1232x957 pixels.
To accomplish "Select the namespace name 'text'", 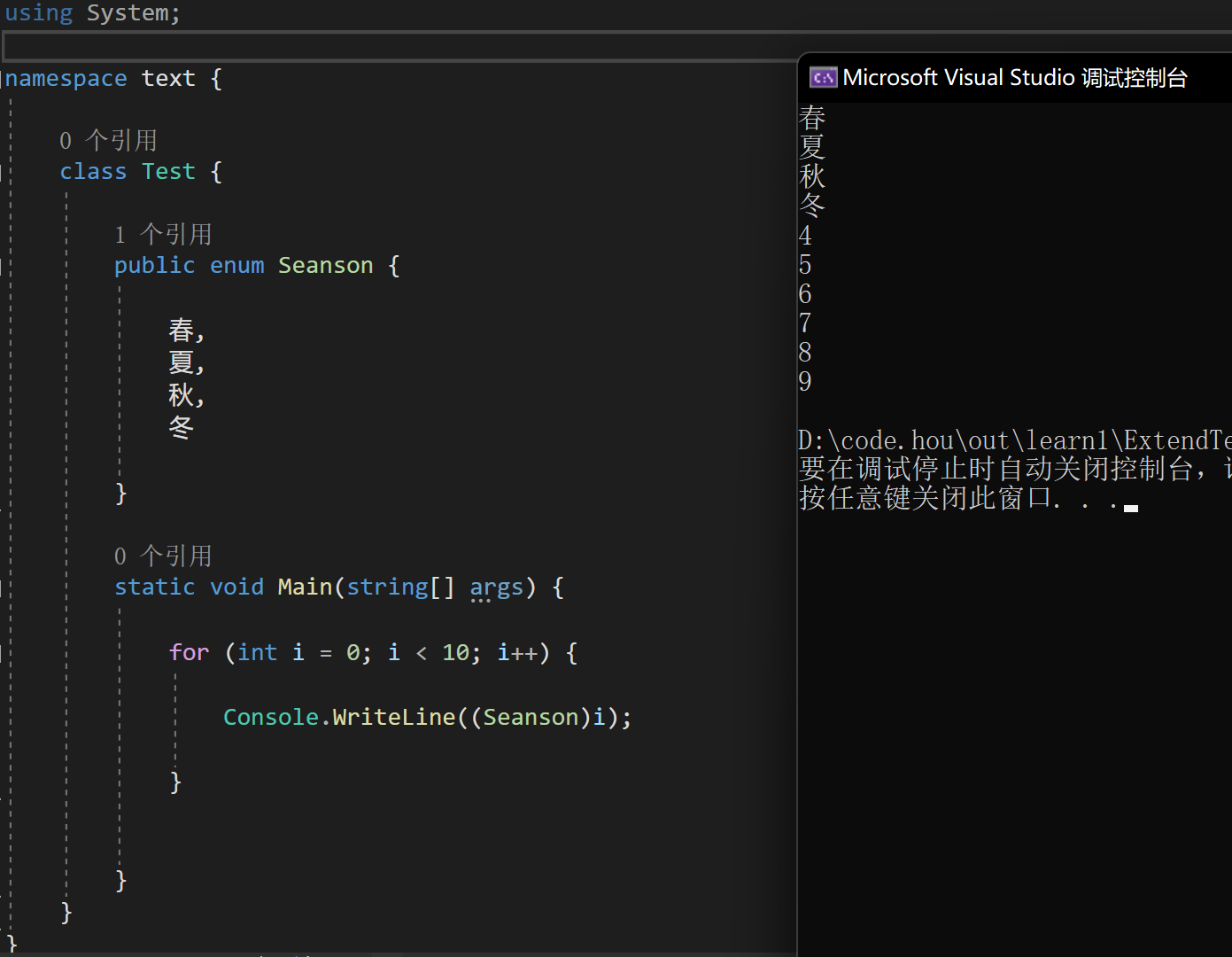I will coord(168,79).
